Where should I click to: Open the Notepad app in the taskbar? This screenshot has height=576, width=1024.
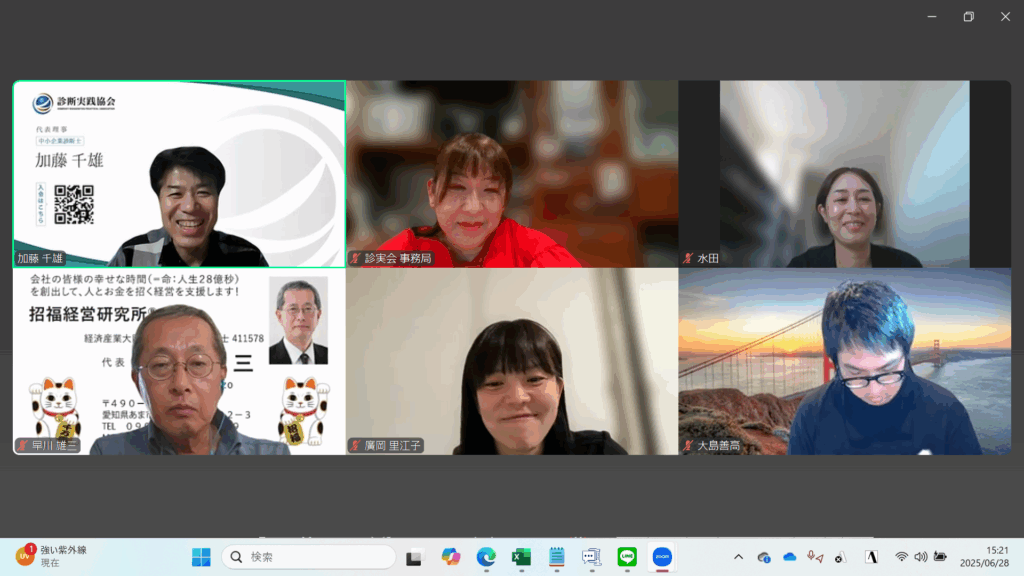[x=556, y=557]
